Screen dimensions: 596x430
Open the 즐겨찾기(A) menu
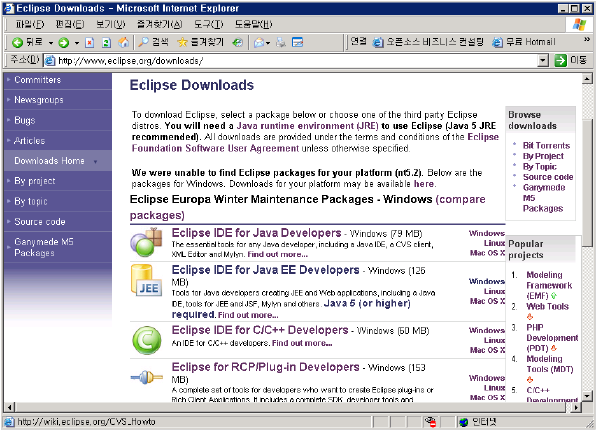click(x=159, y=25)
